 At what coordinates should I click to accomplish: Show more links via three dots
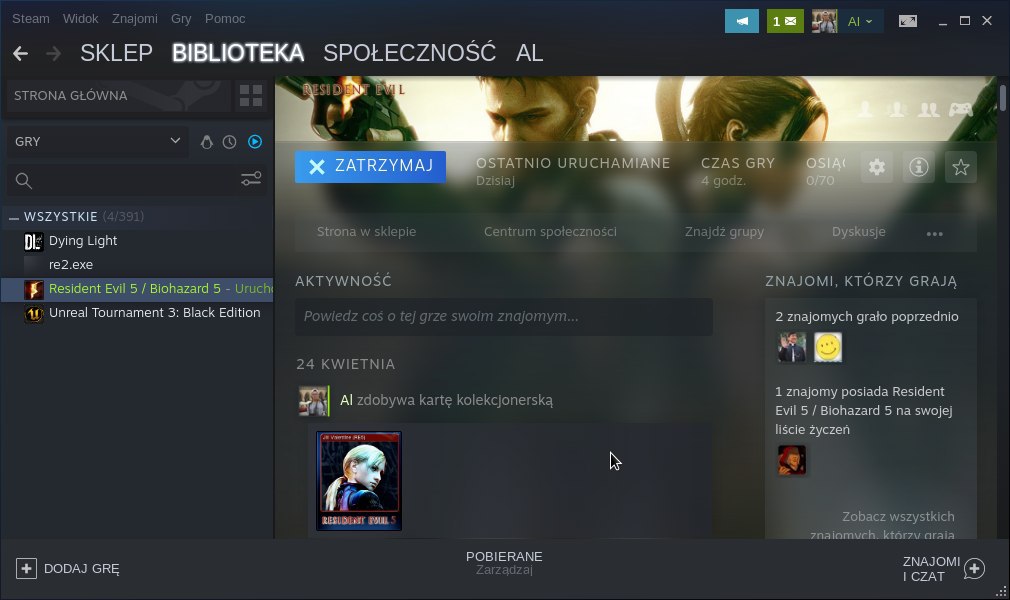pyautogui.click(x=935, y=233)
